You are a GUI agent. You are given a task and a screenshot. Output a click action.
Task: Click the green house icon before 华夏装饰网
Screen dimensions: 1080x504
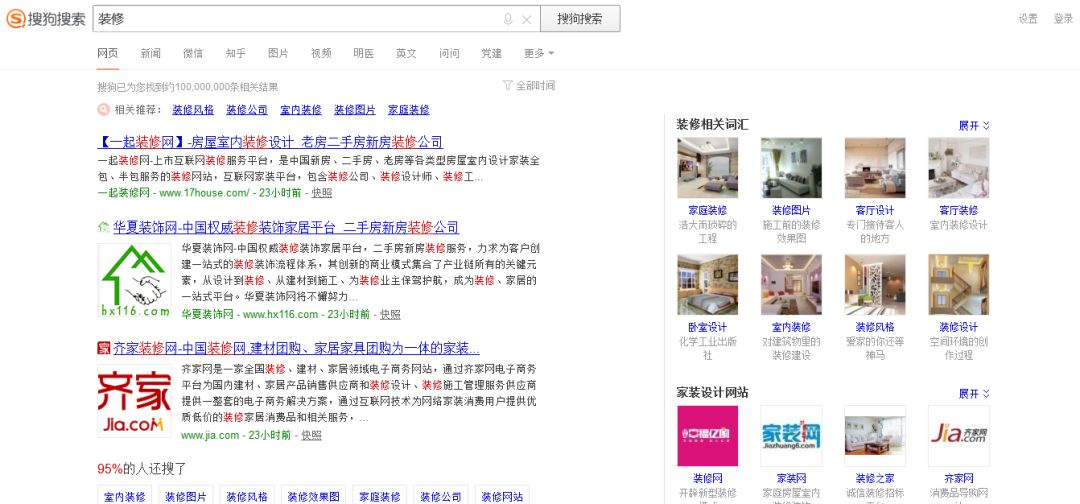click(103, 227)
